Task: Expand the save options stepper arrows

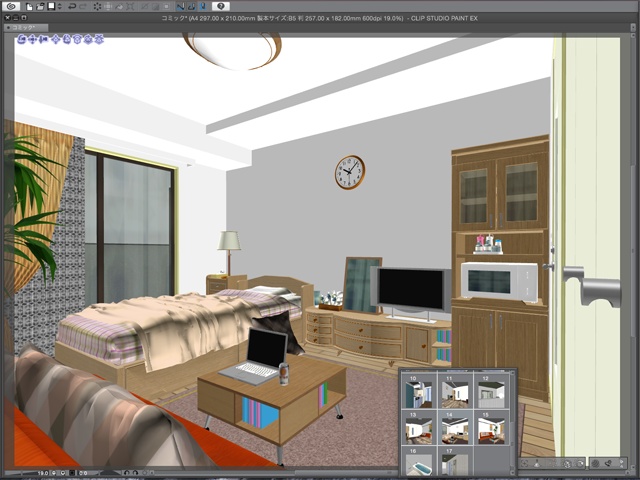Action: (x=60, y=6)
